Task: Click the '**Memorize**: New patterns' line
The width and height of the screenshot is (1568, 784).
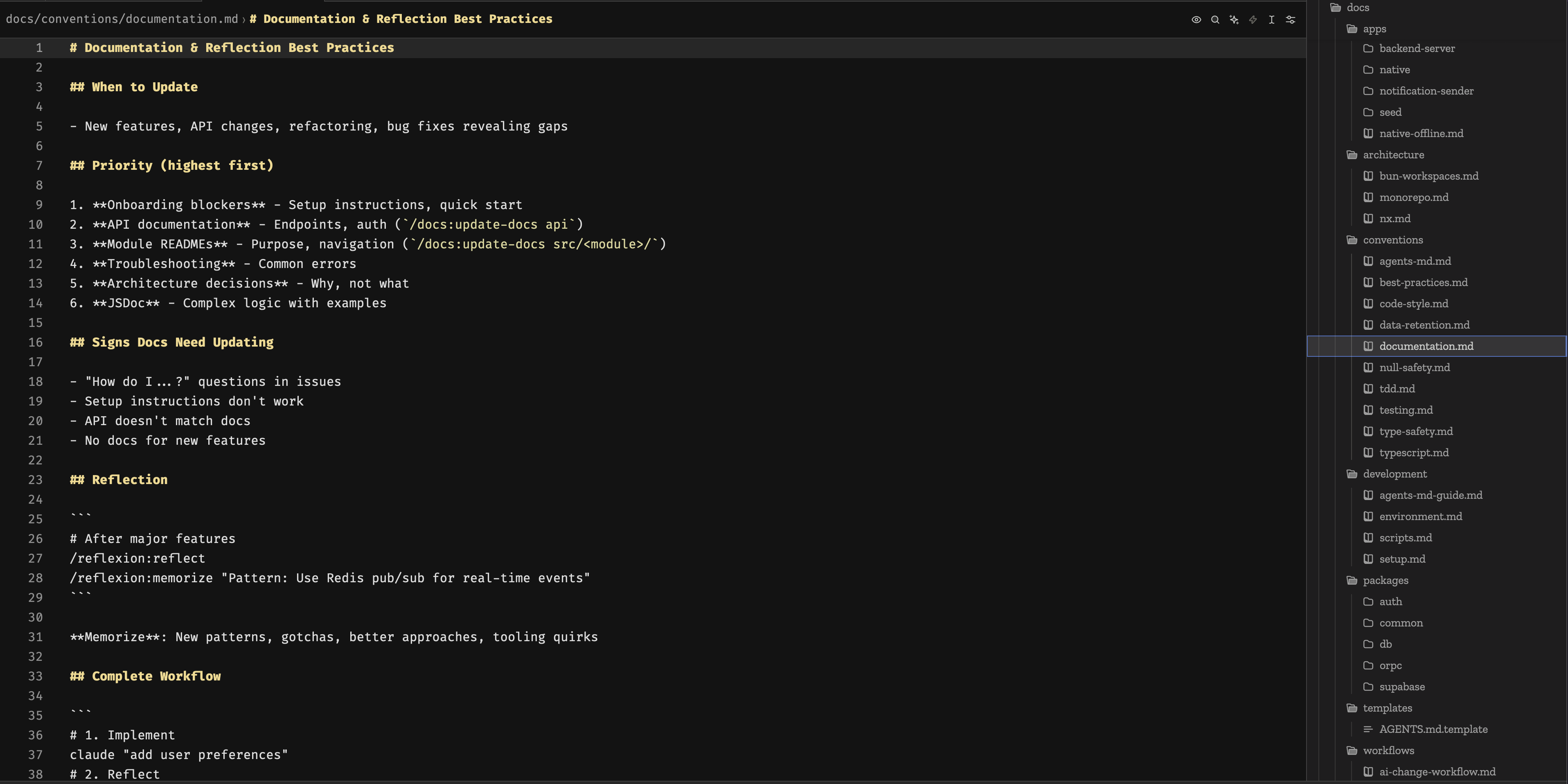Action: 333,637
